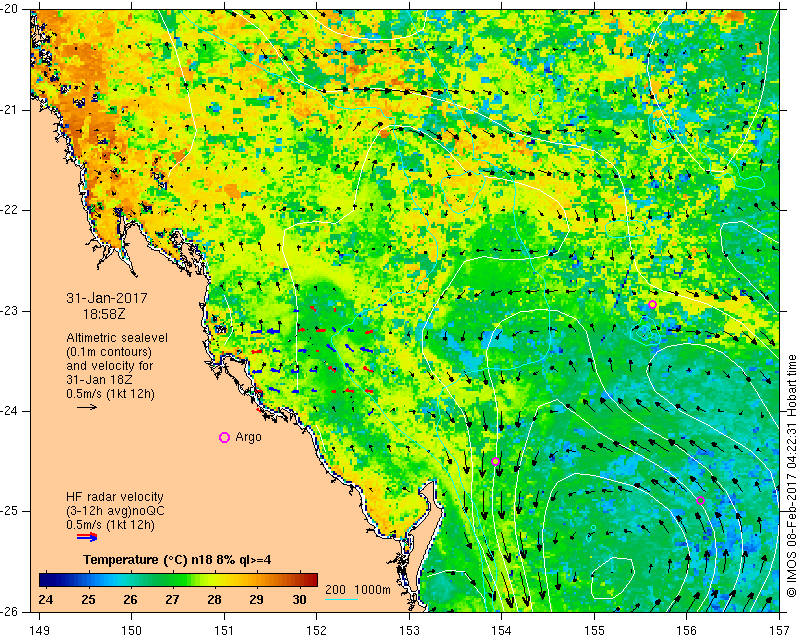Image resolution: width=800 pixels, height=640 pixels.
Task: Select Argo float marker near 155.6E 23S
Action: click(652, 305)
